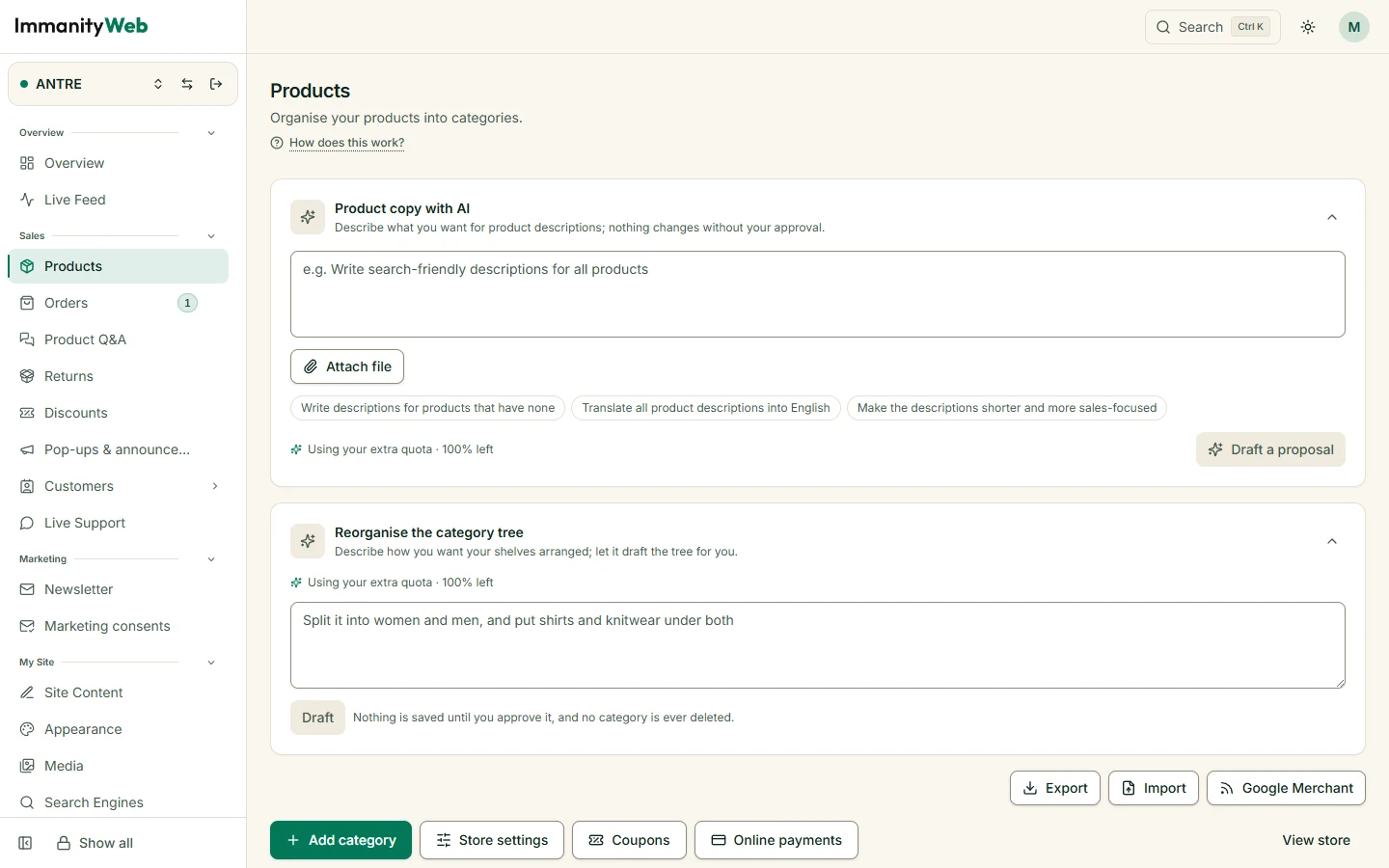This screenshot has width=1389, height=868.
Task: Click the Export button
Action: click(1055, 788)
